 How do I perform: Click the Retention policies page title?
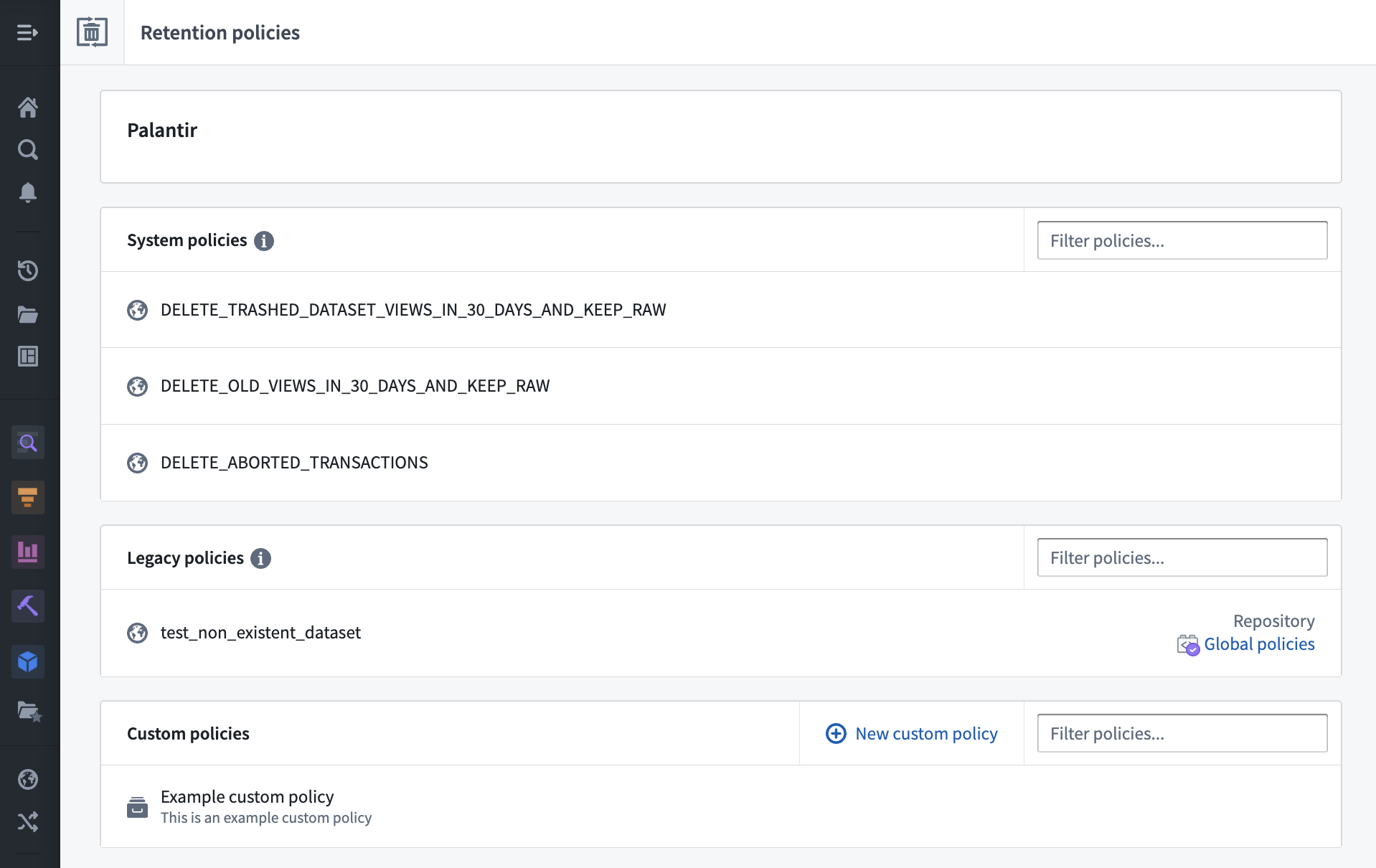tap(220, 32)
